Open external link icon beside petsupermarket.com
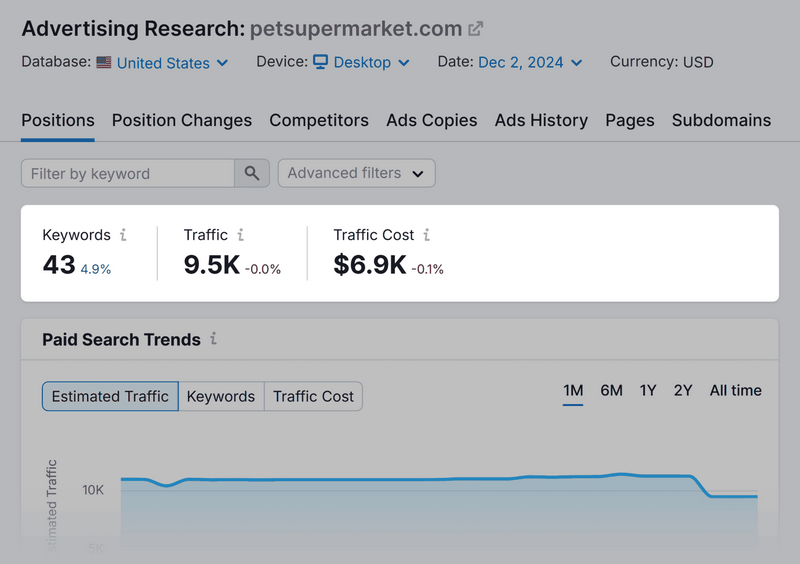Viewport: 800px width, 564px height. [x=477, y=29]
